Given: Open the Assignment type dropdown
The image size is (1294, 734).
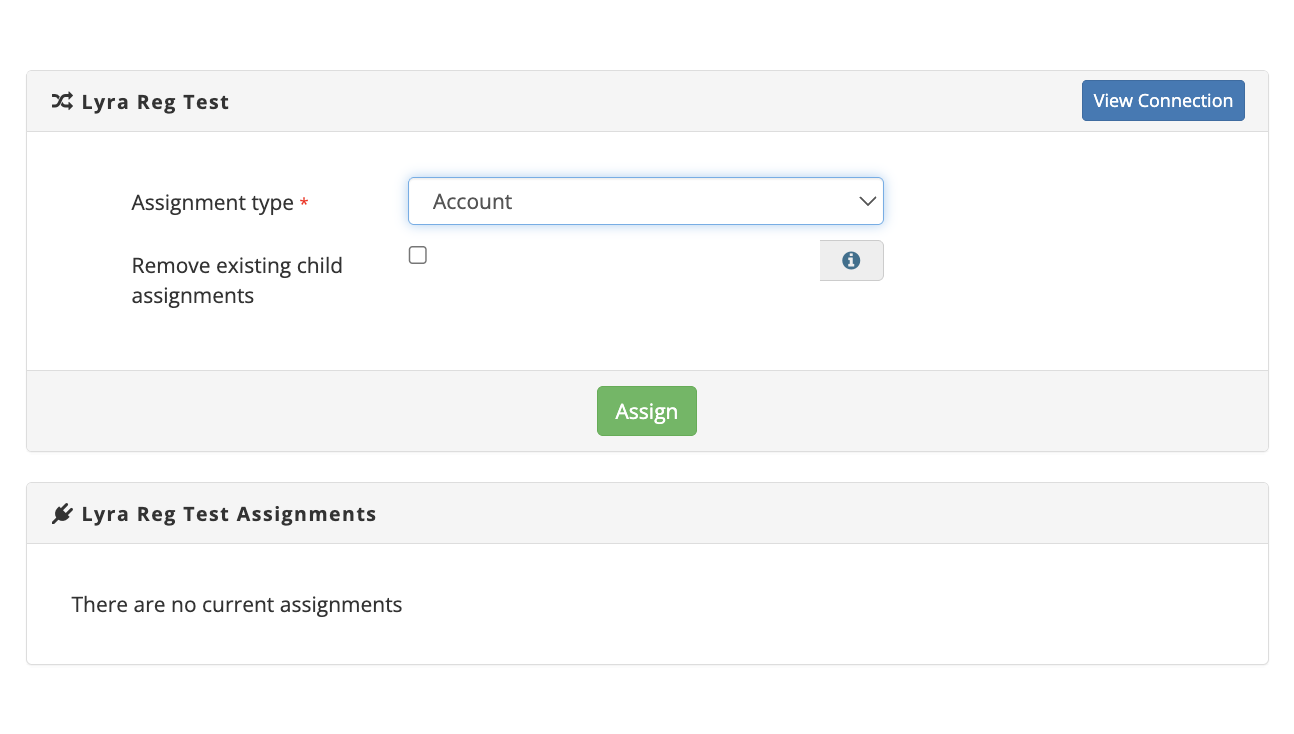Looking at the screenshot, I should pos(645,201).
